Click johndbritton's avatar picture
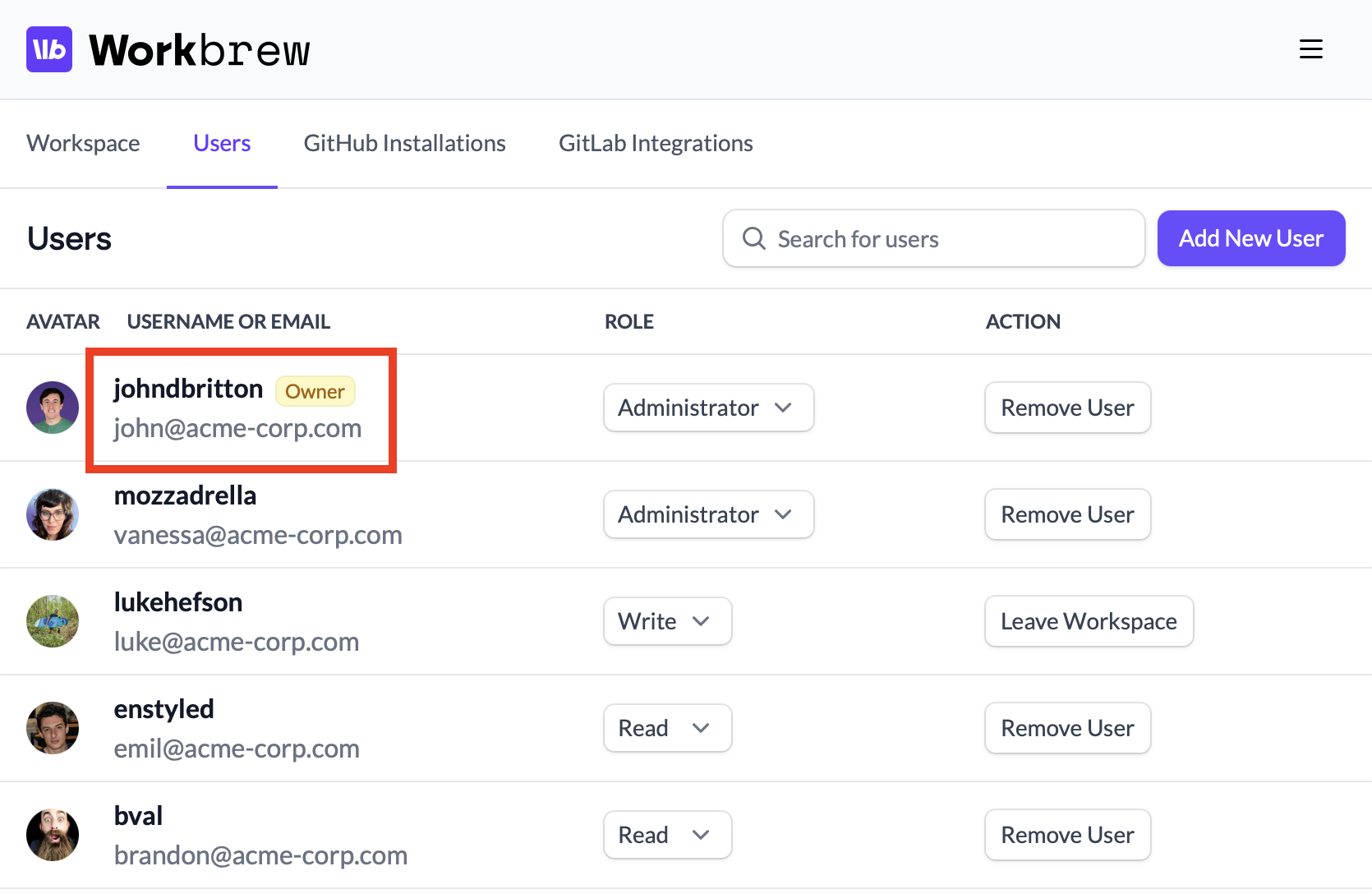This screenshot has height=894, width=1372. [x=53, y=408]
